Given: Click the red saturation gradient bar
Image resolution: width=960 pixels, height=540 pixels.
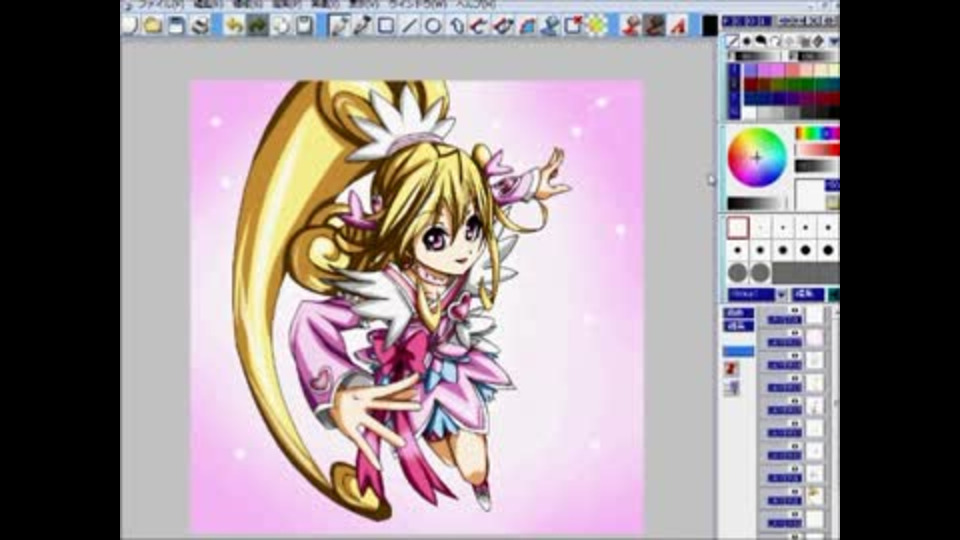Looking at the screenshot, I should coord(817,149).
